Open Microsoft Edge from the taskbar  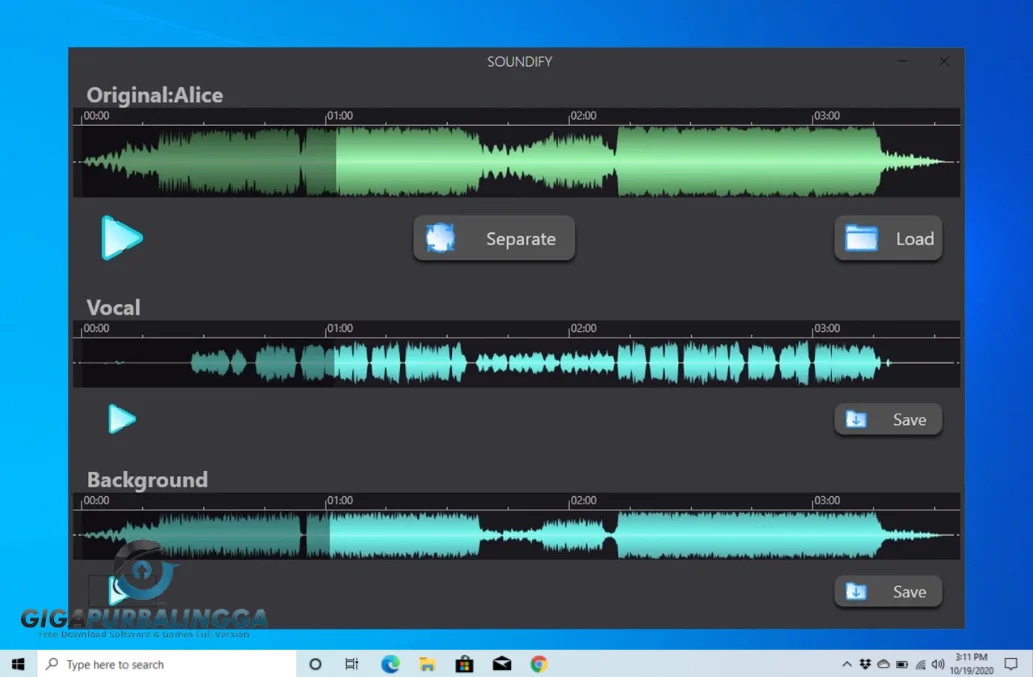click(x=390, y=663)
